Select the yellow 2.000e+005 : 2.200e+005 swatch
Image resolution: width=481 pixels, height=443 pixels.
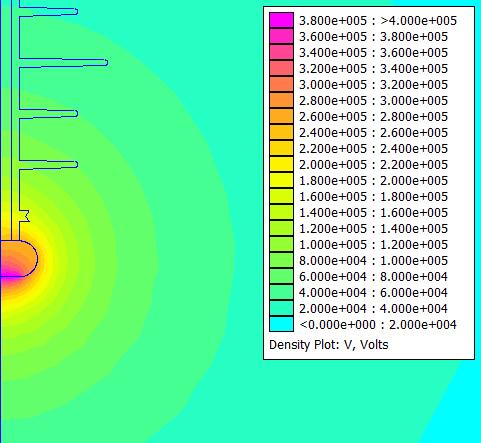(x=281, y=164)
